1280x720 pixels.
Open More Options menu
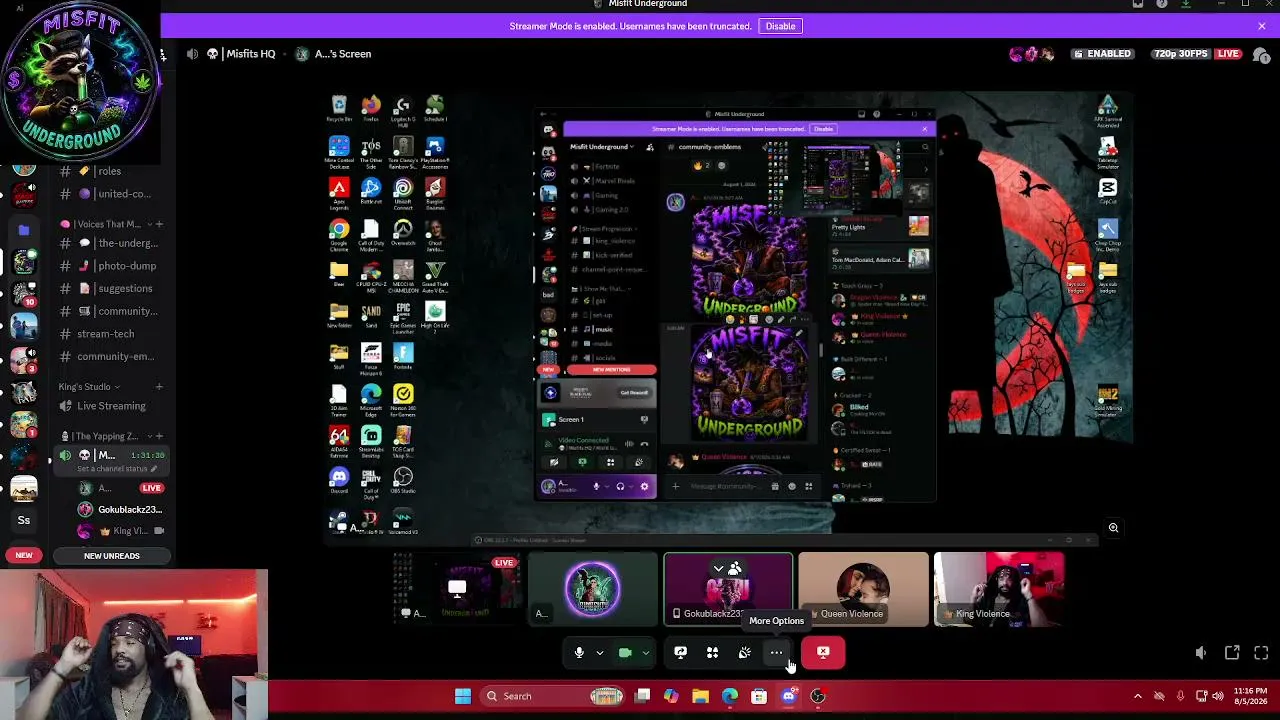tap(776, 653)
